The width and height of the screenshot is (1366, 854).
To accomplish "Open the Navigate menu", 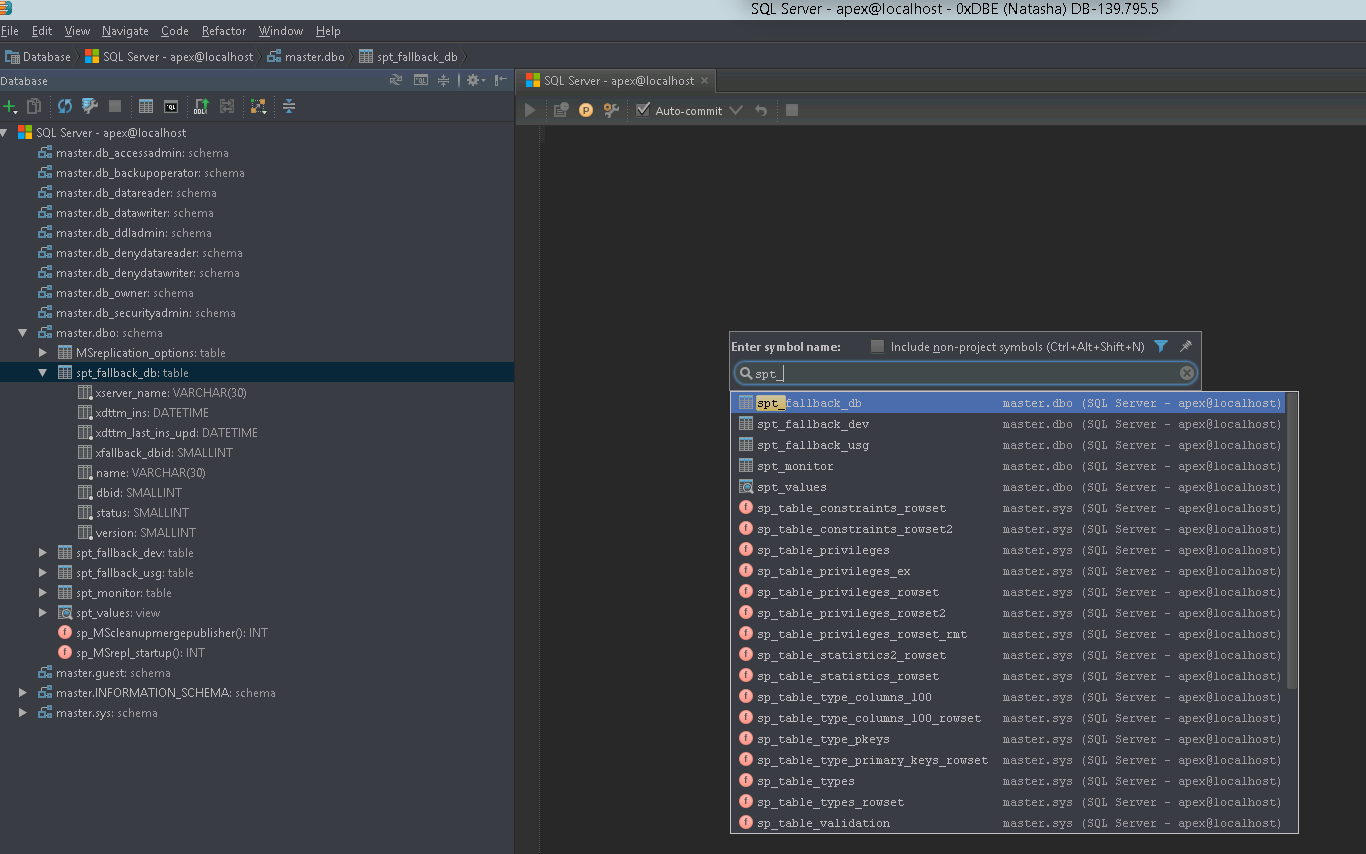I will tap(125, 31).
